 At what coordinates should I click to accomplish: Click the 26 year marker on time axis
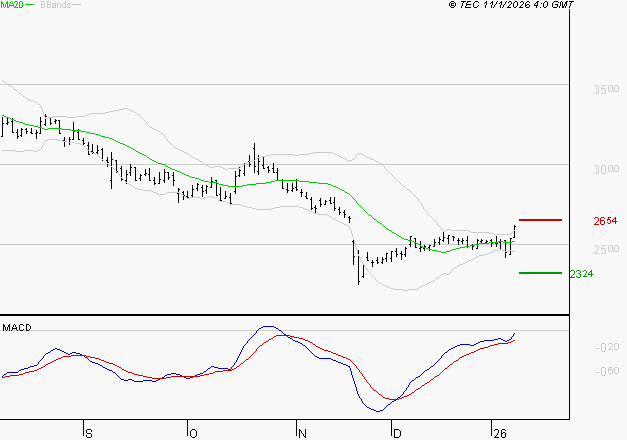pos(499,434)
